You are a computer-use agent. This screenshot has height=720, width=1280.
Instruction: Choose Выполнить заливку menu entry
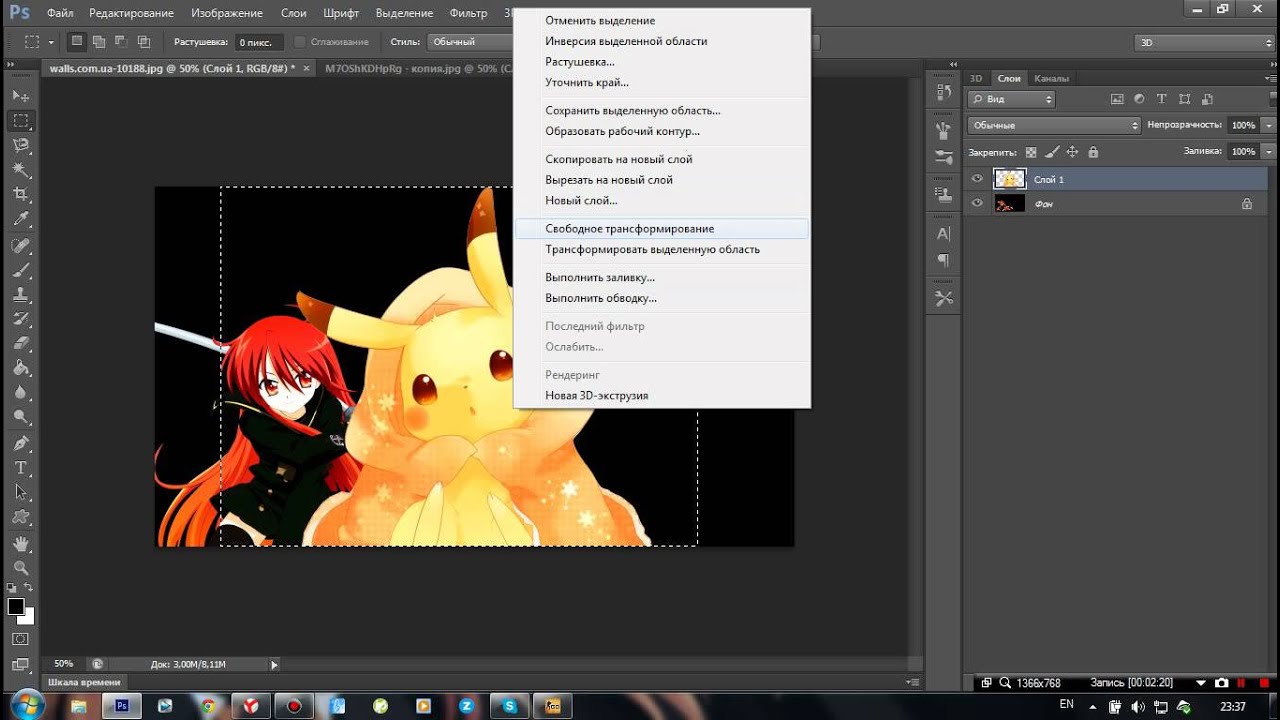662,277
